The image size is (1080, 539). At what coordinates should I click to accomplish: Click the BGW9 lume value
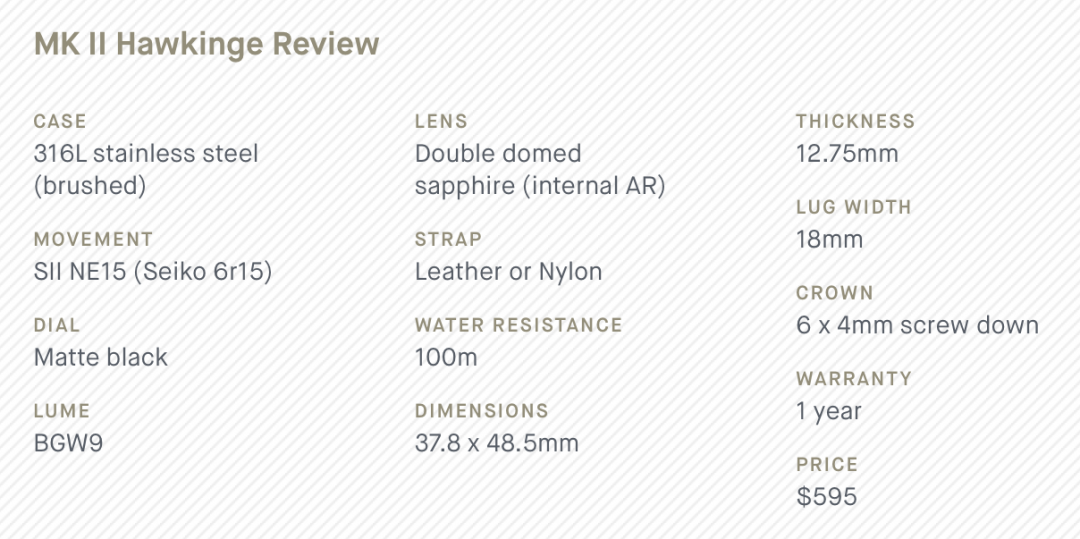[68, 443]
